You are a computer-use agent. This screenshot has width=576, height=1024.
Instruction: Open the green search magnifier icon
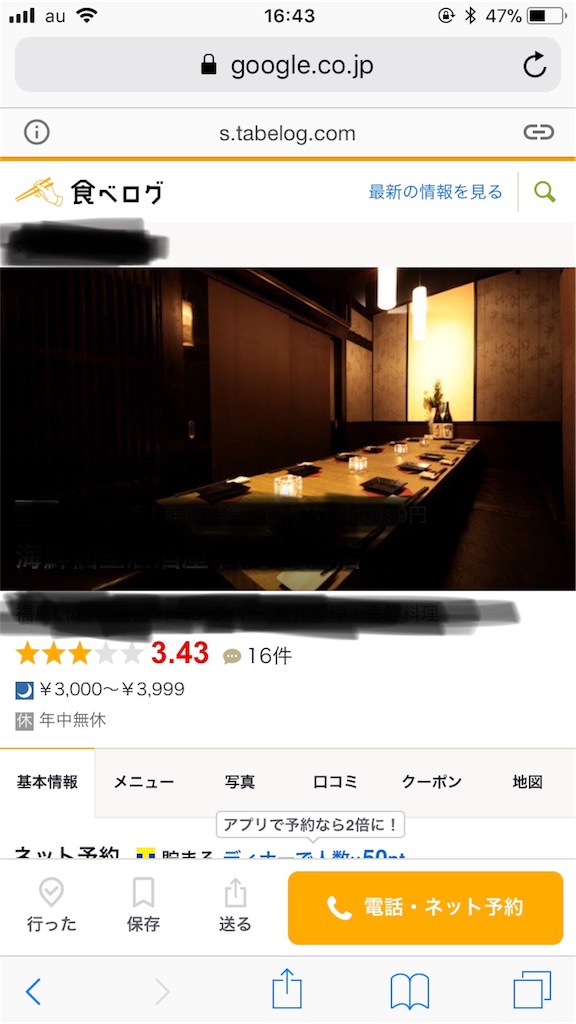[545, 192]
